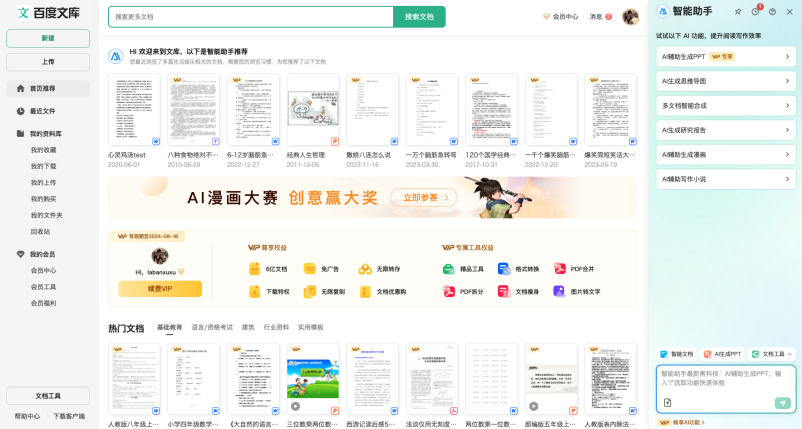Open assistant help question icon

click(x=772, y=12)
